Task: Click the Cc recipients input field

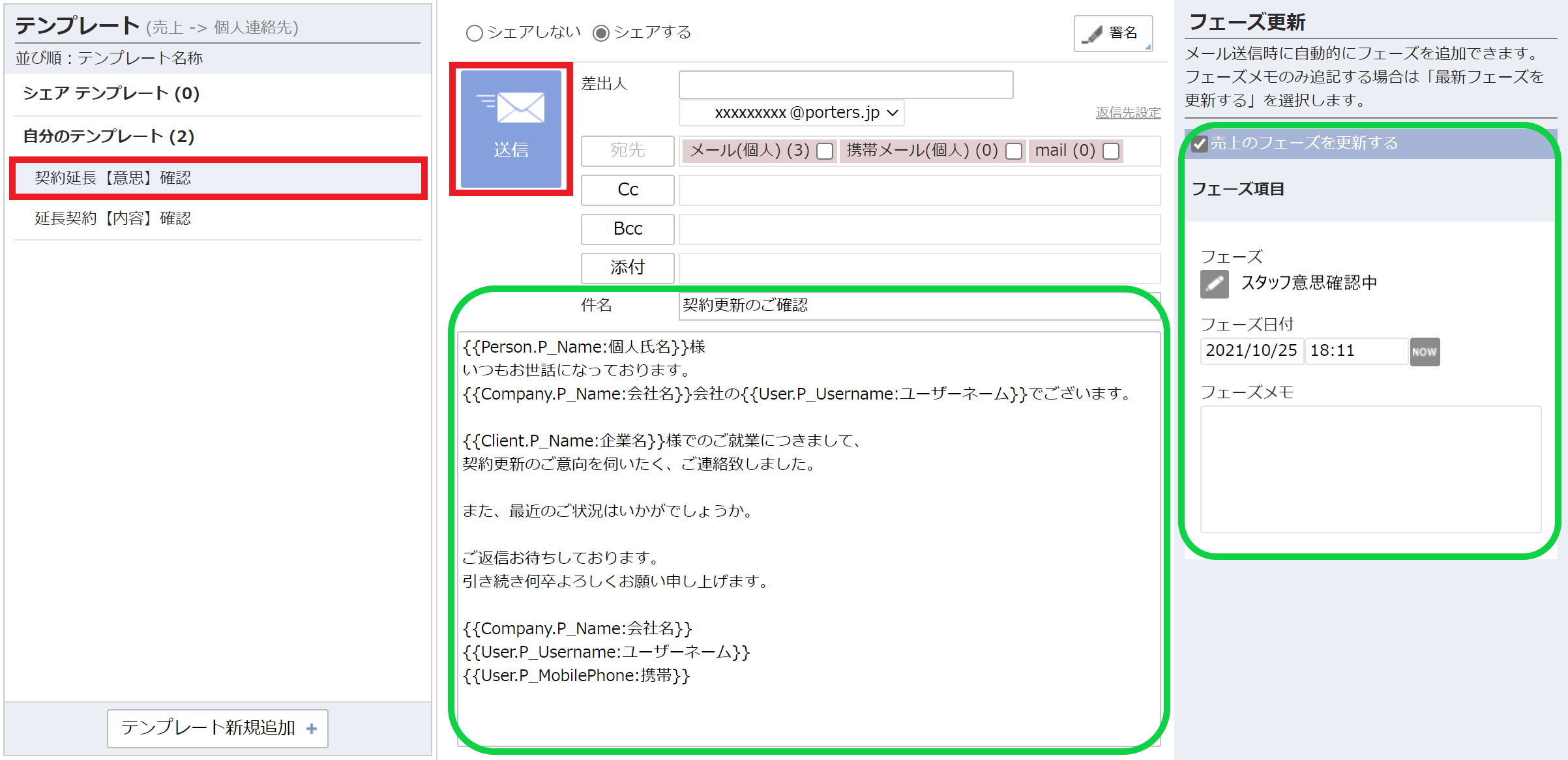Action: click(919, 190)
